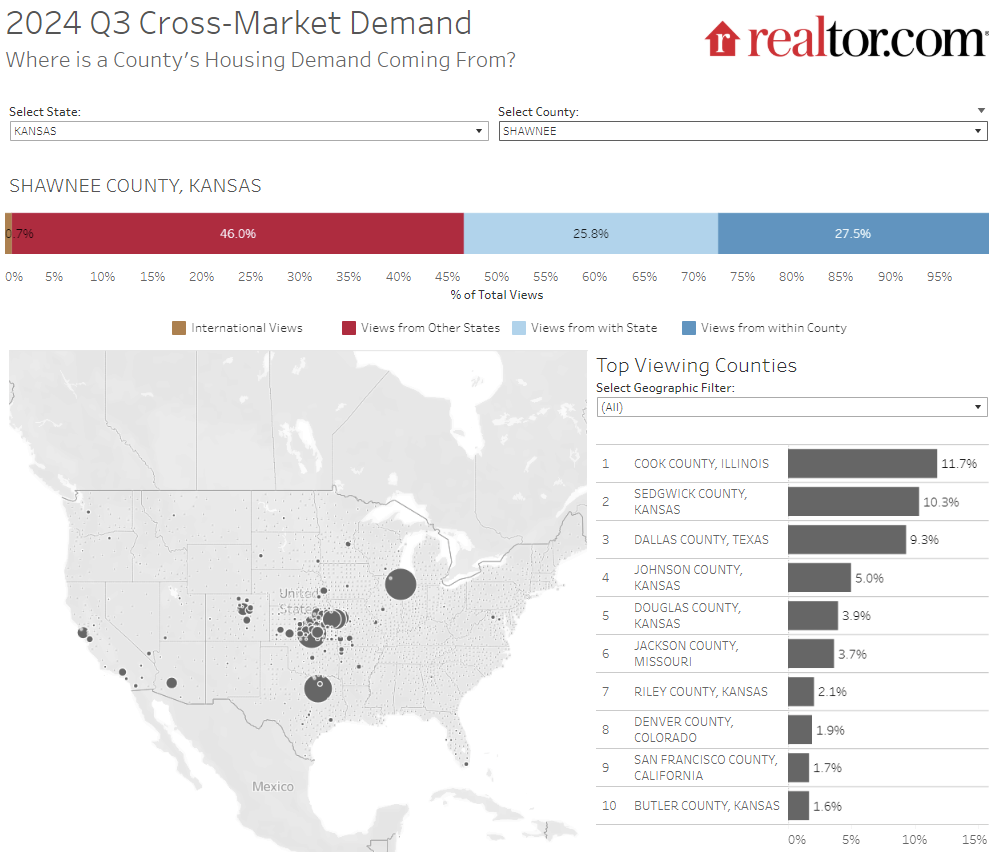This screenshot has width=996, height=852.
Task: Select the brown 0.7% international views segment
Action: pyautogui.click(x=8, y=234)
